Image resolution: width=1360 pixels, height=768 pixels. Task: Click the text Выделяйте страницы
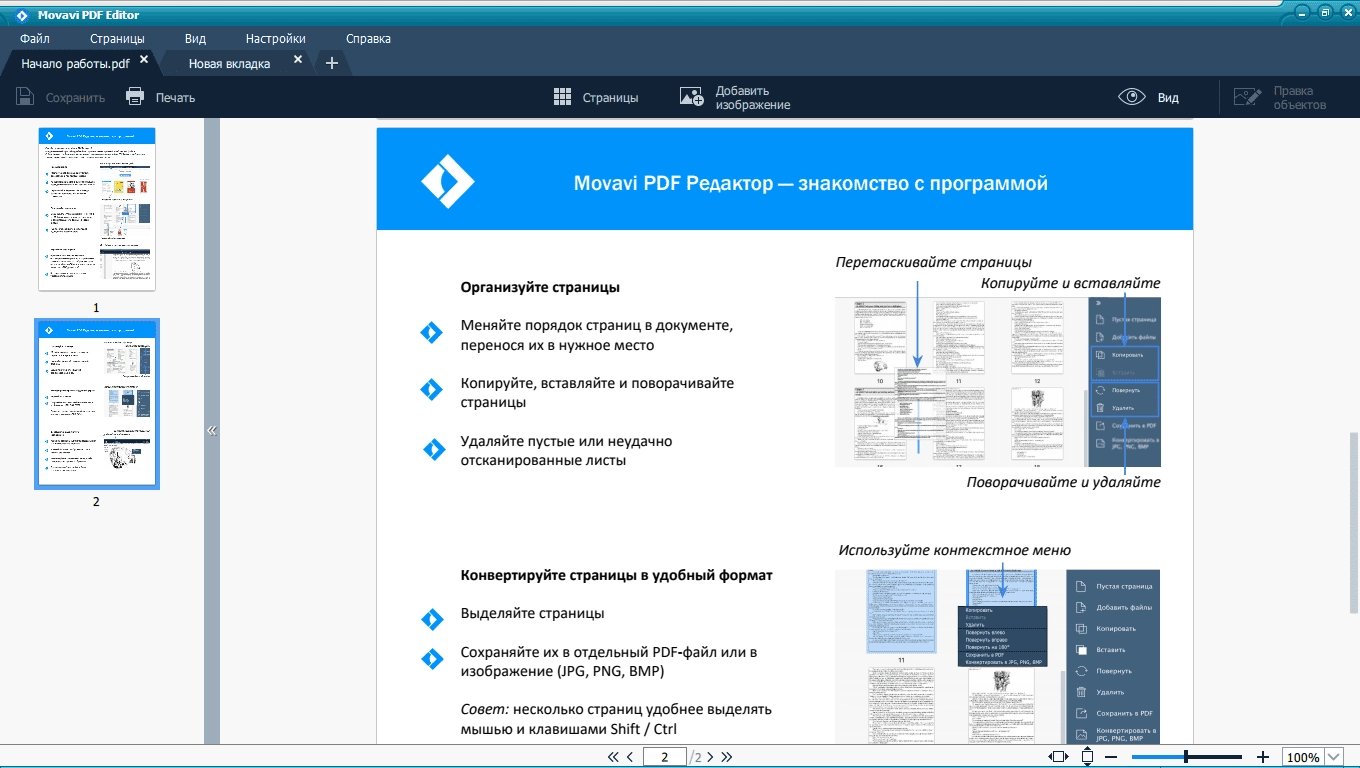[532, 613]
